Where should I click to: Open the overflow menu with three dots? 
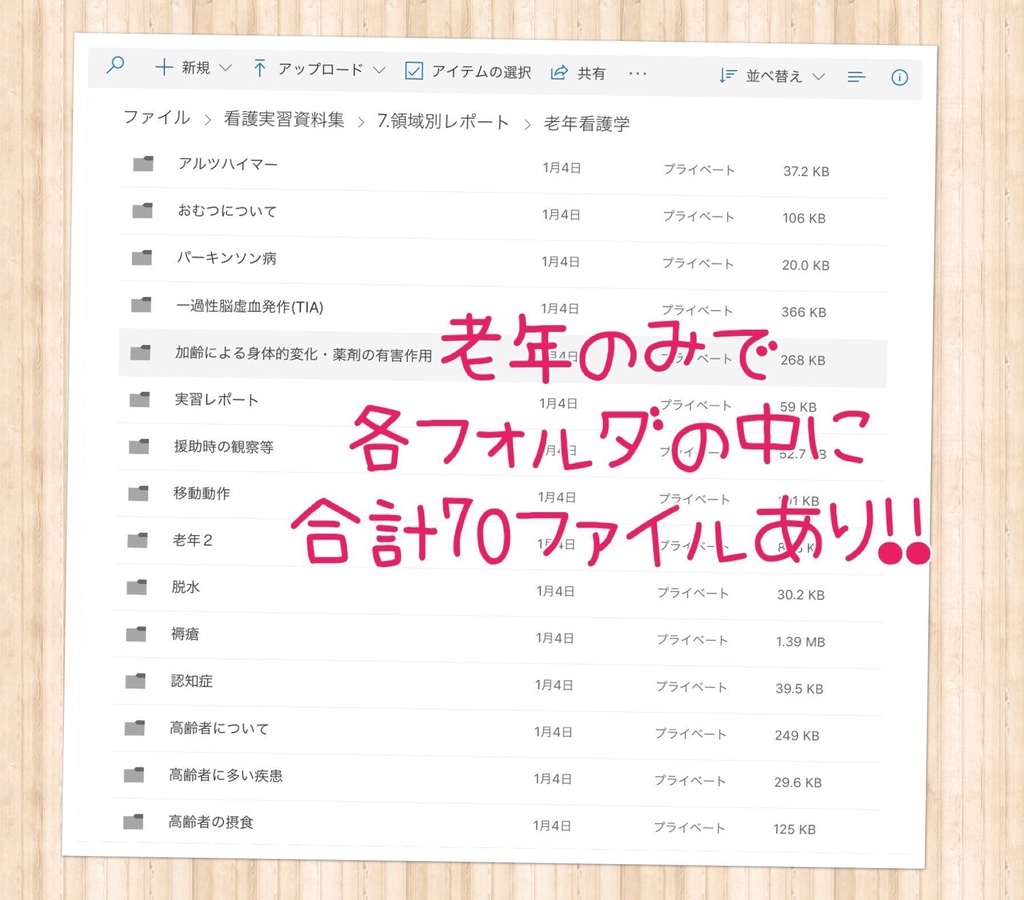pyautogui.click(x=637, y=72)
